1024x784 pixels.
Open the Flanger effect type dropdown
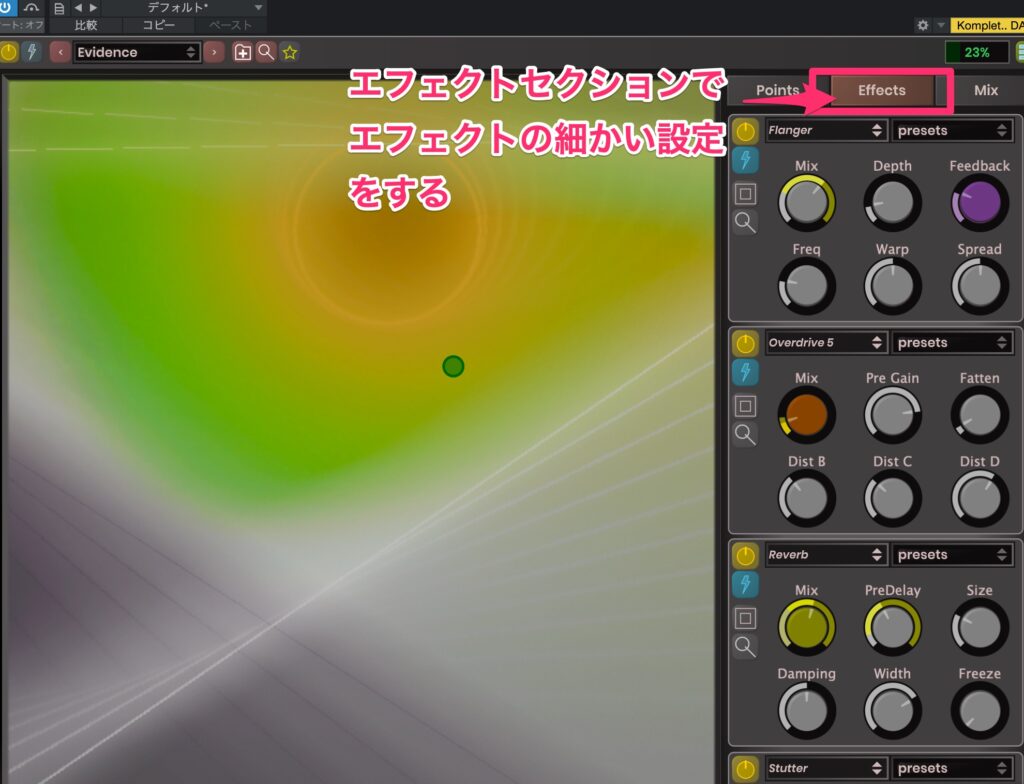point(825,130)
